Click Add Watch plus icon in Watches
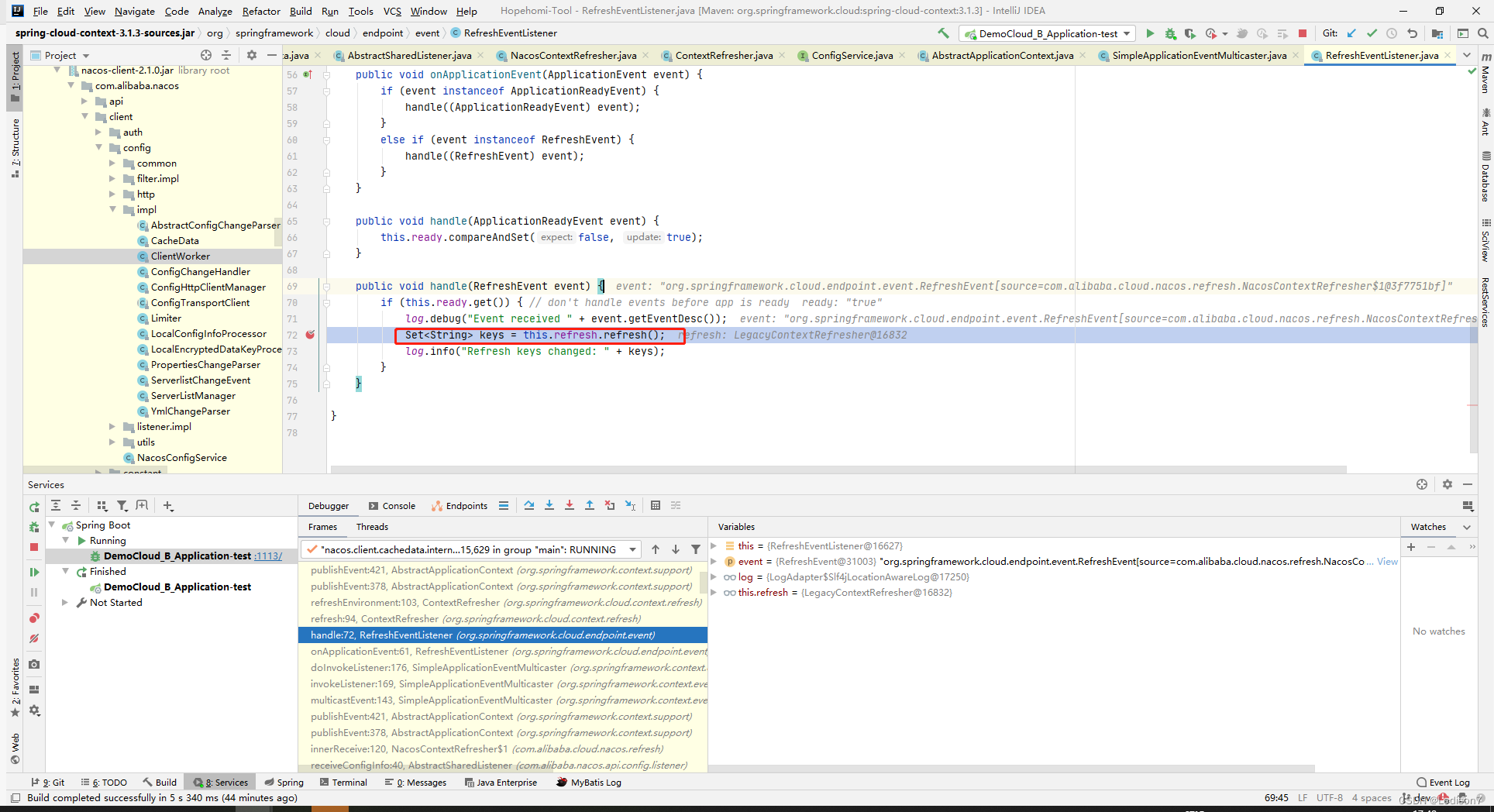The width and height of the screenshot is (1494, 812). click(x=1411, y=547)
